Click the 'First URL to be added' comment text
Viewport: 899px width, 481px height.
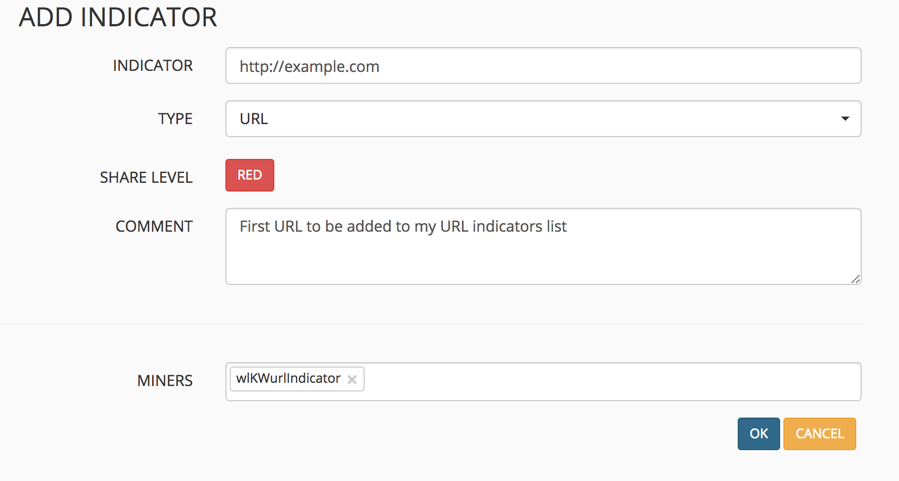coord(403,226)
